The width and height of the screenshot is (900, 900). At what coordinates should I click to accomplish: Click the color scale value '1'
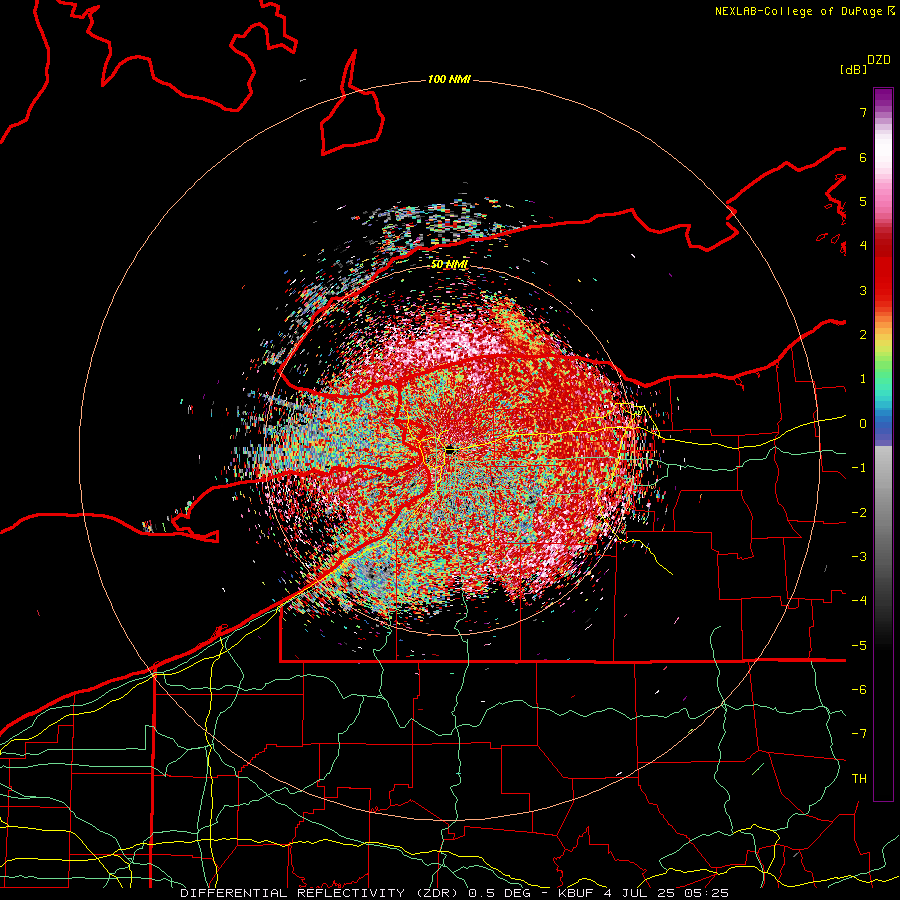coord(863,379)
